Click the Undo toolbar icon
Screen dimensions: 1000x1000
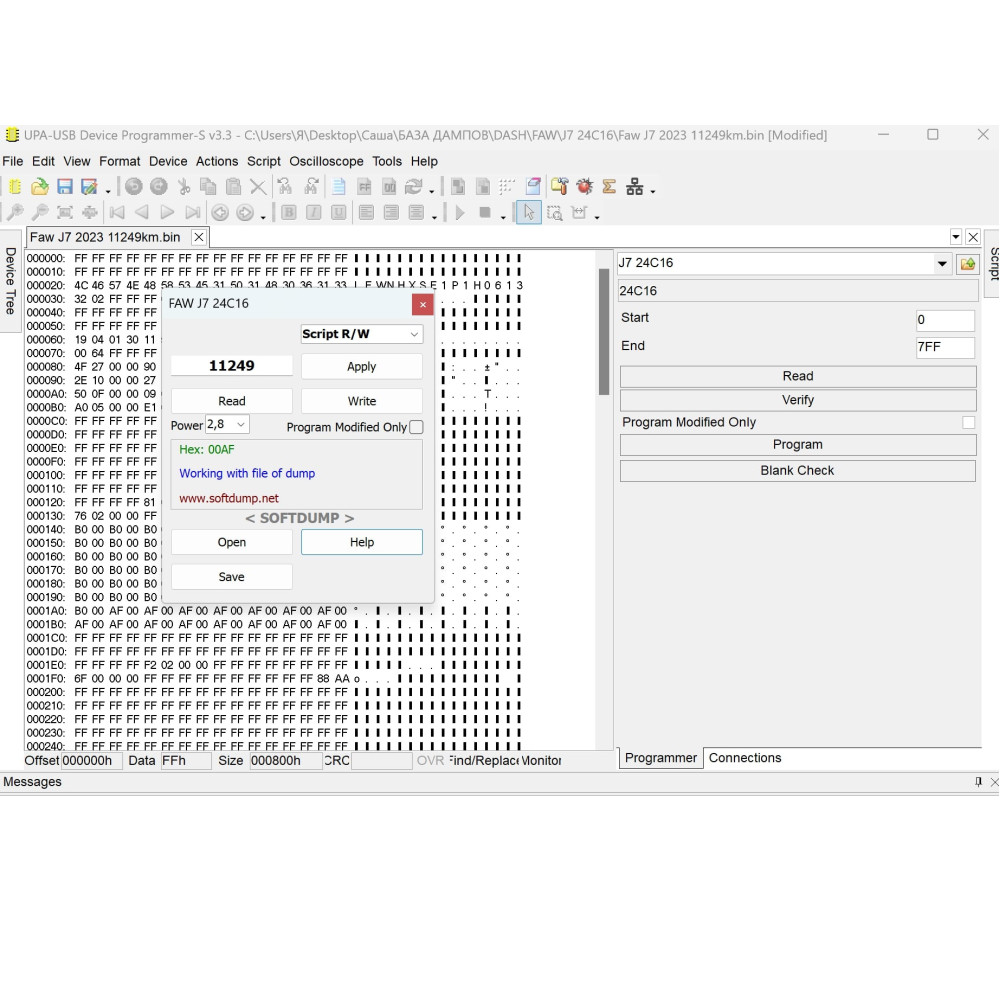click(x=133, y=186)
